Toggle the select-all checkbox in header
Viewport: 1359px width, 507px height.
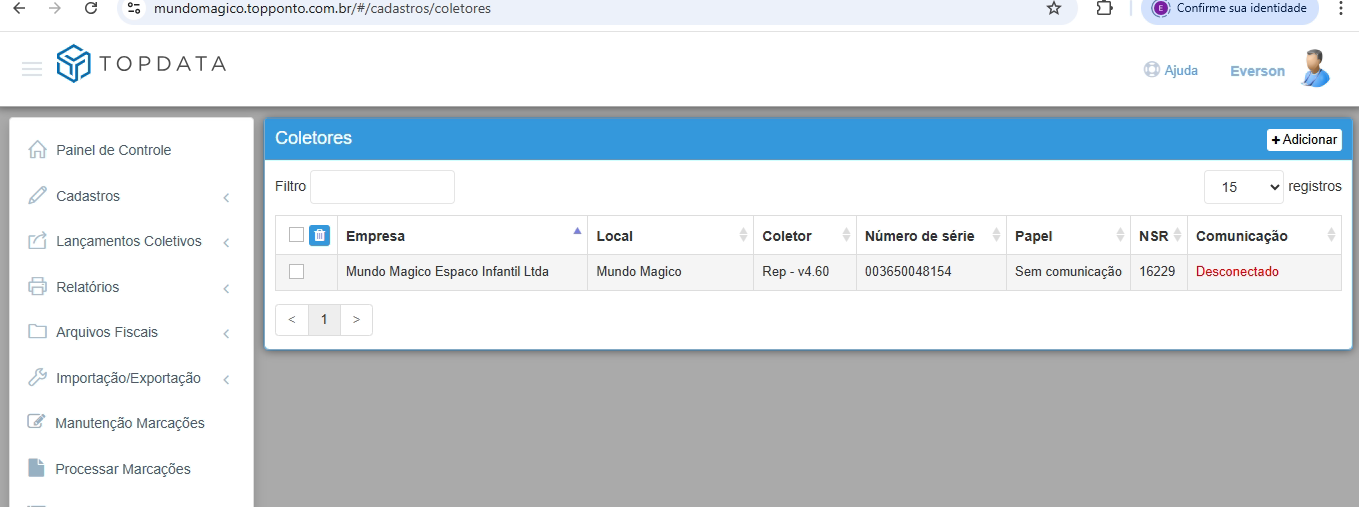296,235
